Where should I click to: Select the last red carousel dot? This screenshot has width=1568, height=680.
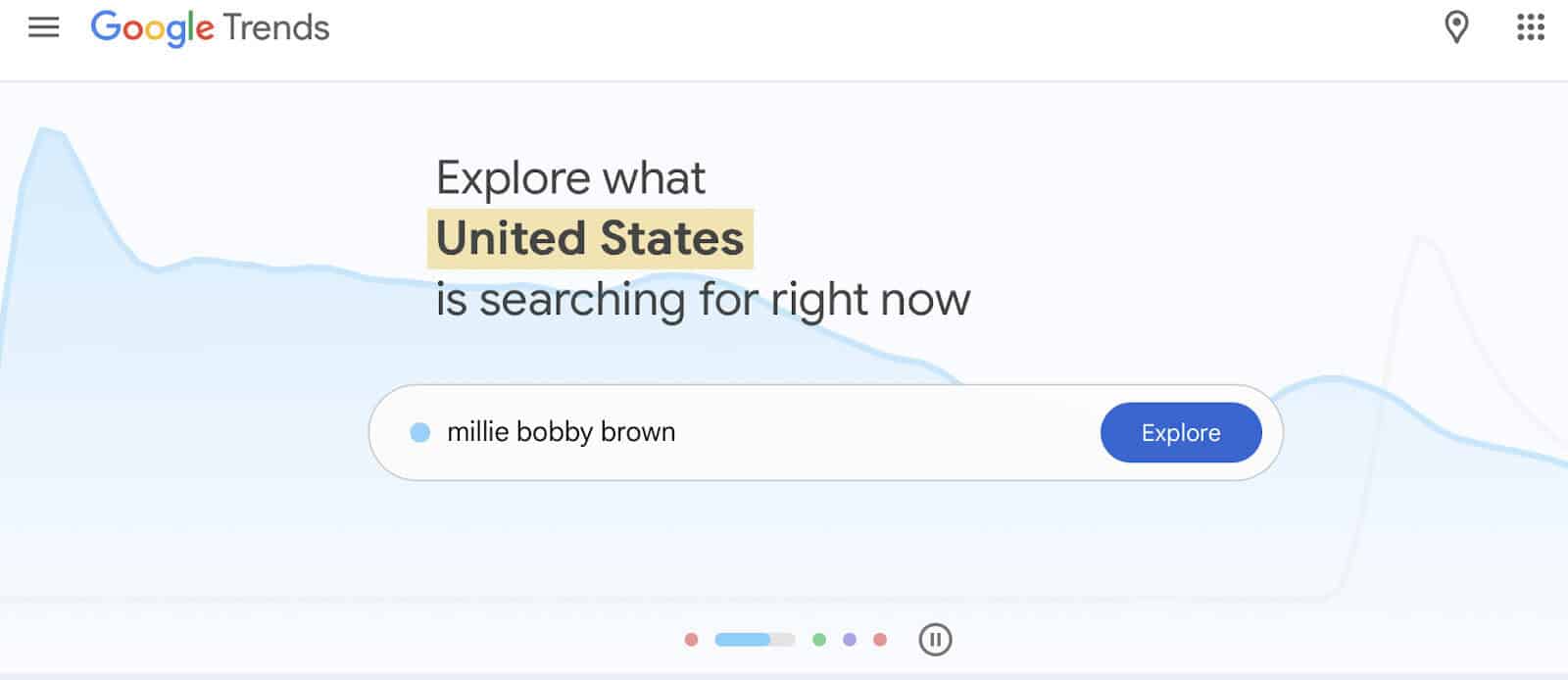coord(880,640)
